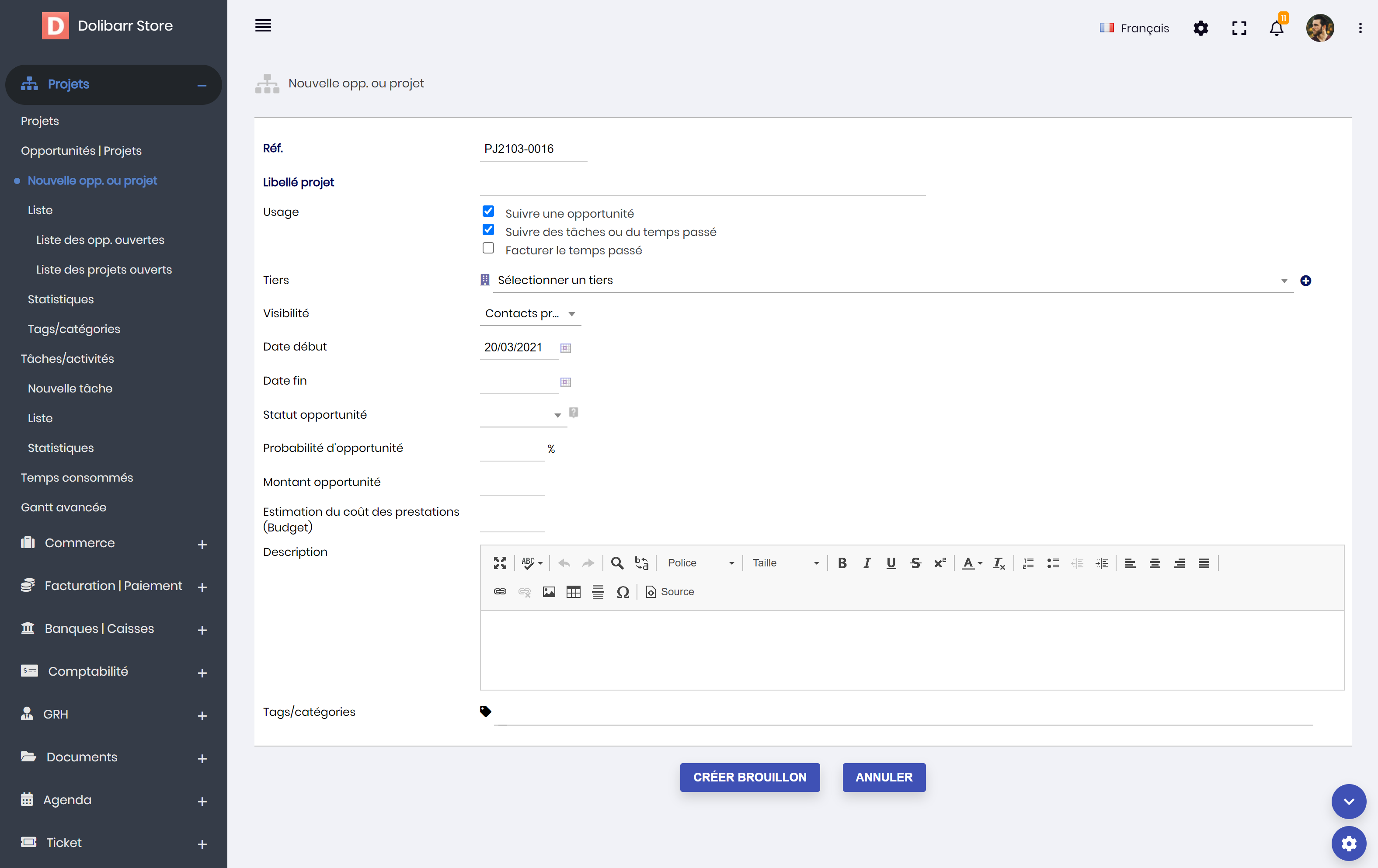
Task: Open the Date début calendar picker icon
Action: click(565, 348)
